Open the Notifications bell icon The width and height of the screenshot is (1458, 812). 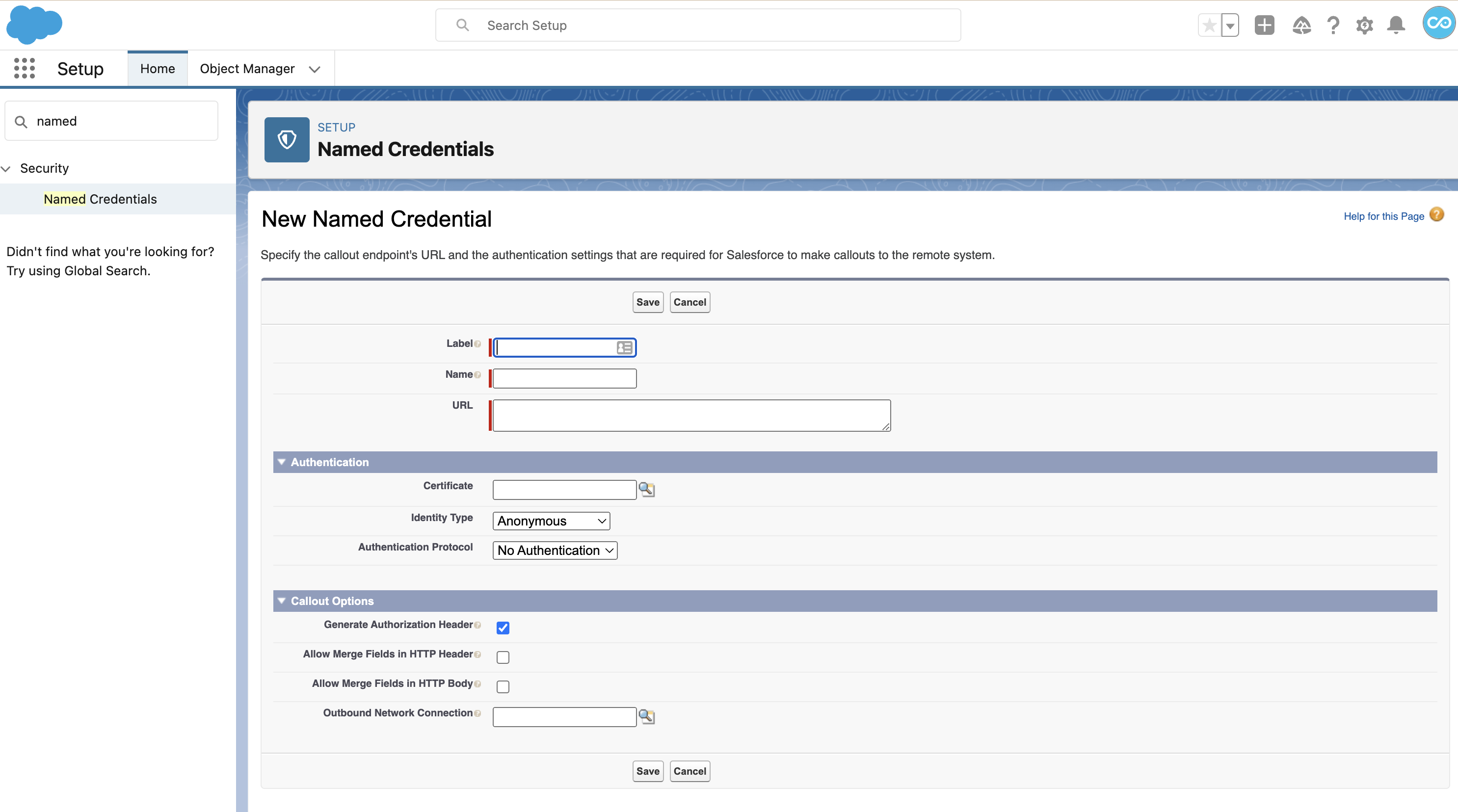pos(1396,26)
